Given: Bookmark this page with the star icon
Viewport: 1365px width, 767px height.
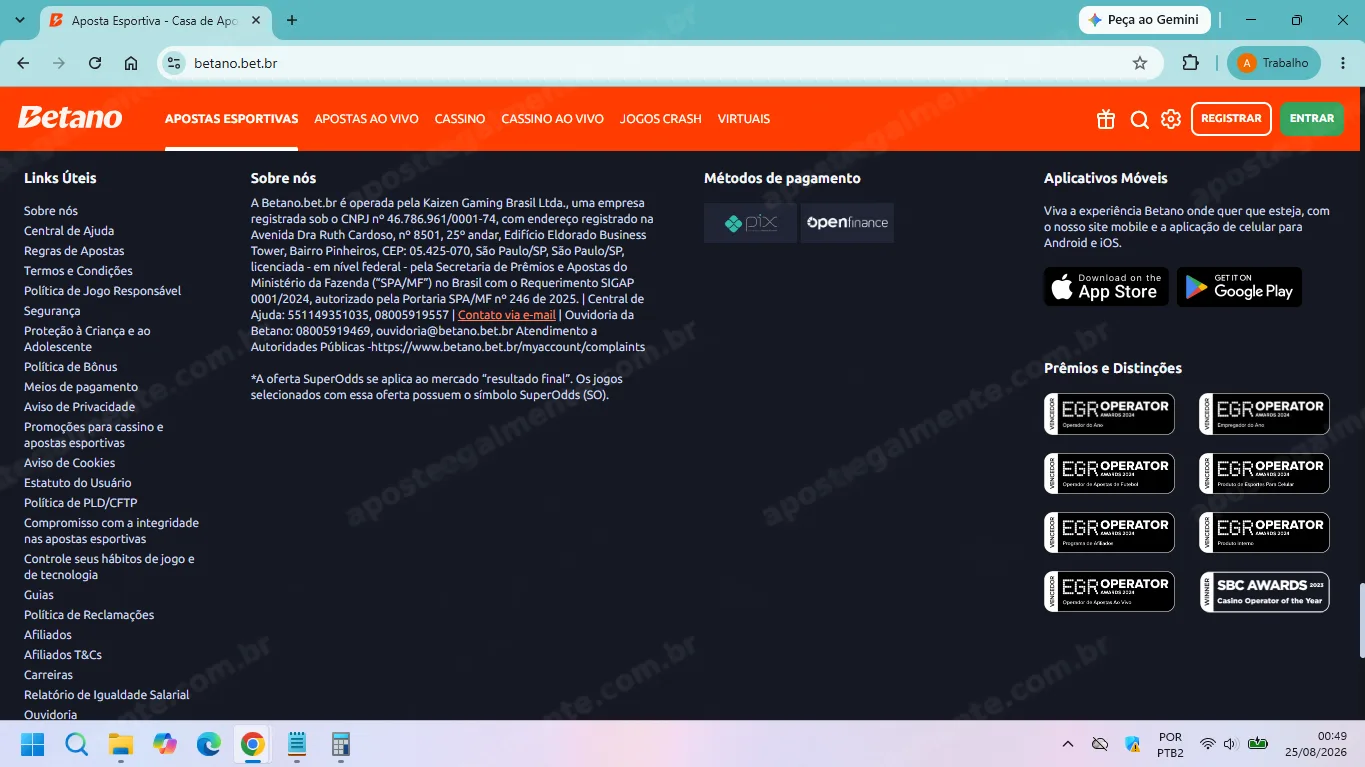Looking at the screenshot, I should point(1140,63).
